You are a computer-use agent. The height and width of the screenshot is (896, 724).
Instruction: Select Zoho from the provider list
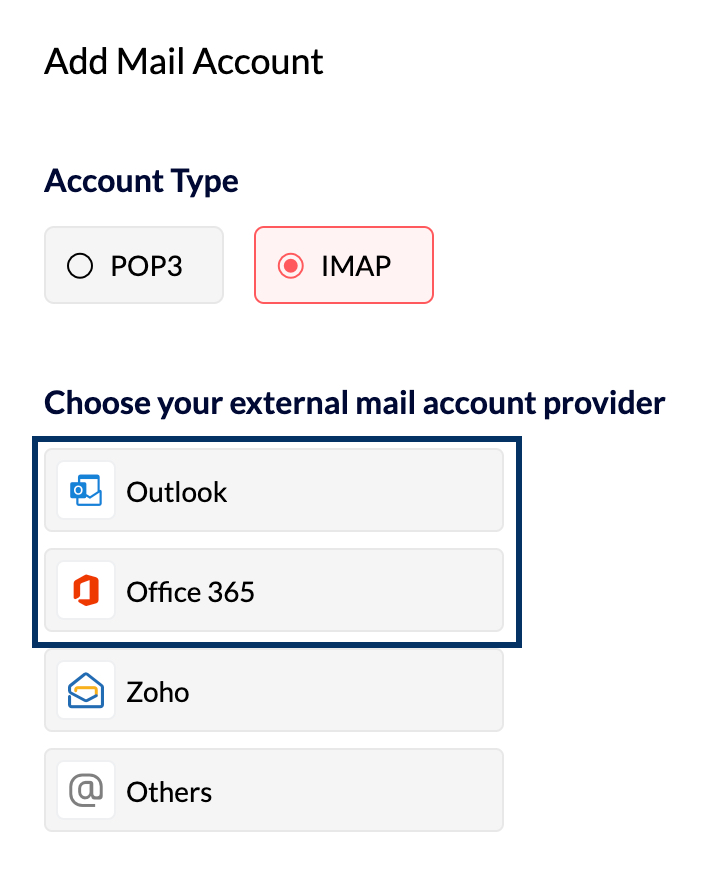coord(273,690)
